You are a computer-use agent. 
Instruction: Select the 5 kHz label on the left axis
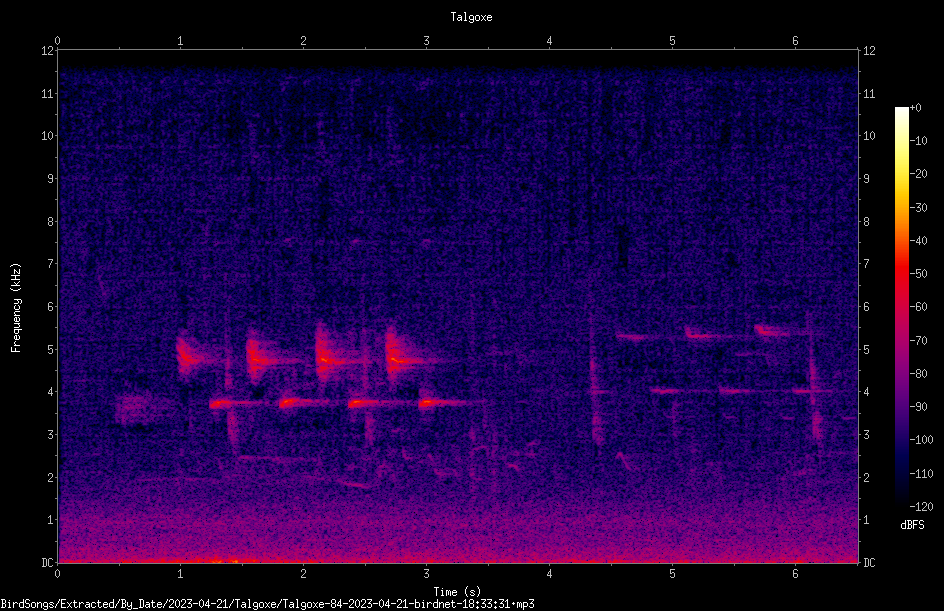click(48, 349)
